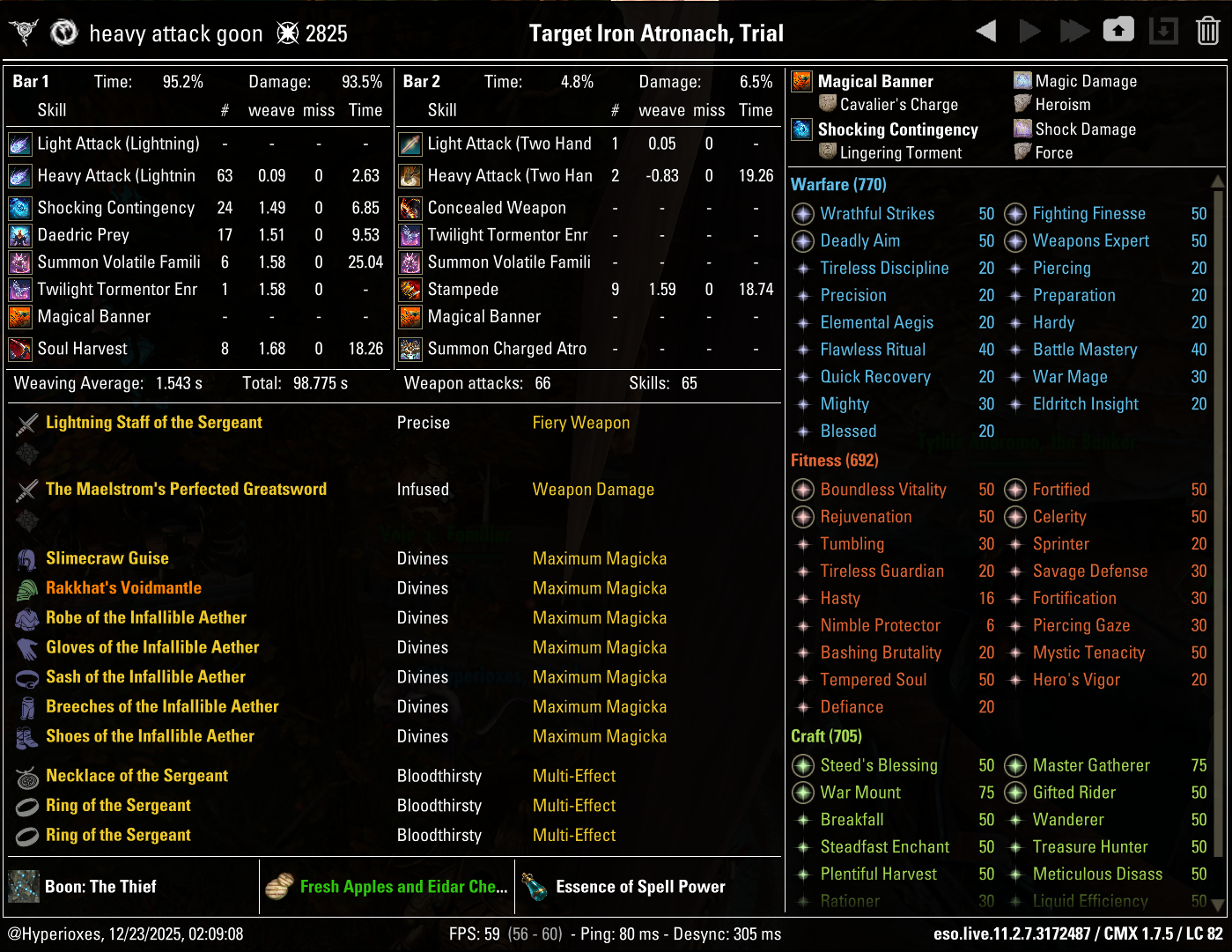Open Lightning Staff of the Sergeant item link
This screenshot has height=952, width=1232.
tap(154, 423)
